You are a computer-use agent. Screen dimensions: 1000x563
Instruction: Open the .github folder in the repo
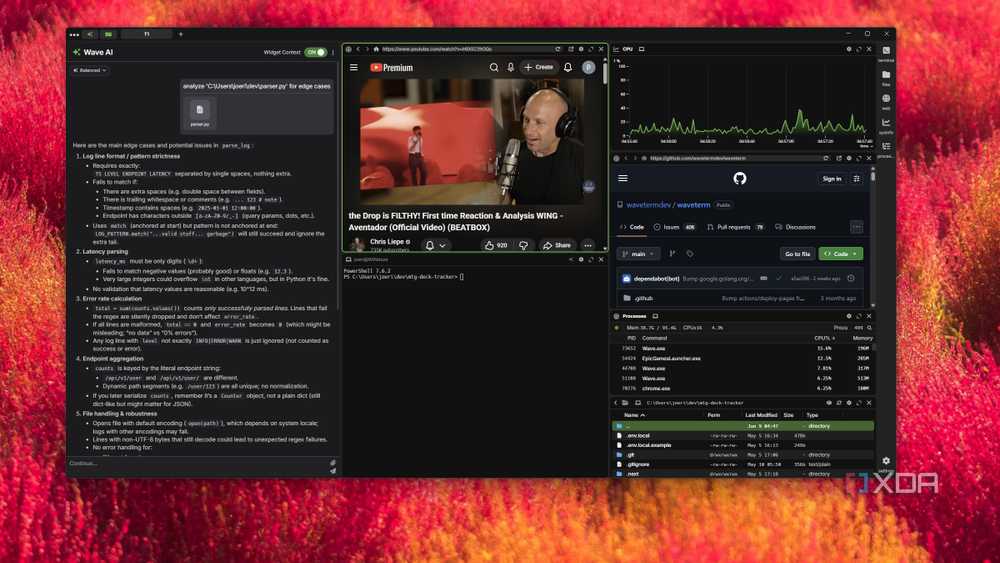[643, 298]
